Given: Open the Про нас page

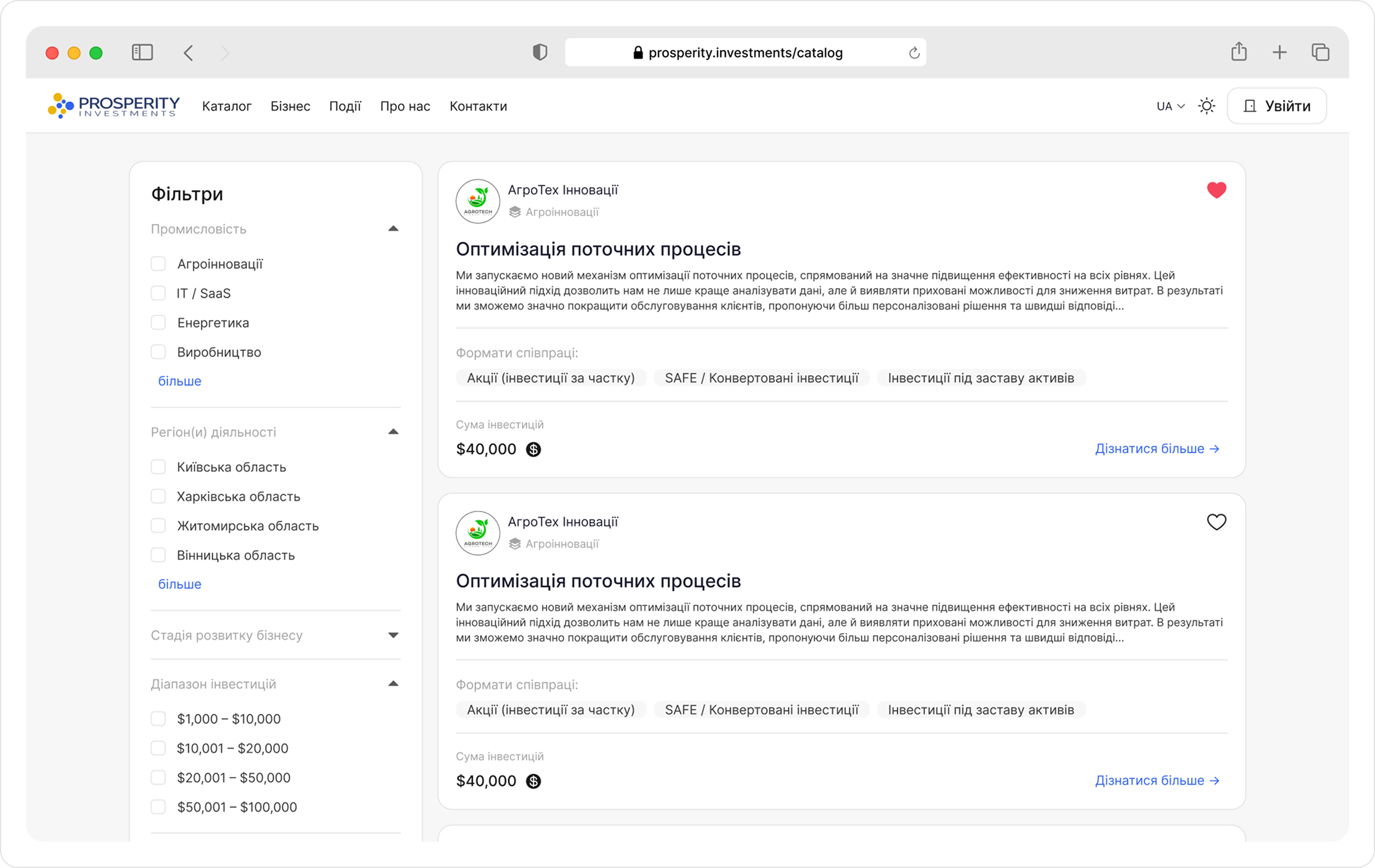Looking at the screenshot, I should (405, 106).
